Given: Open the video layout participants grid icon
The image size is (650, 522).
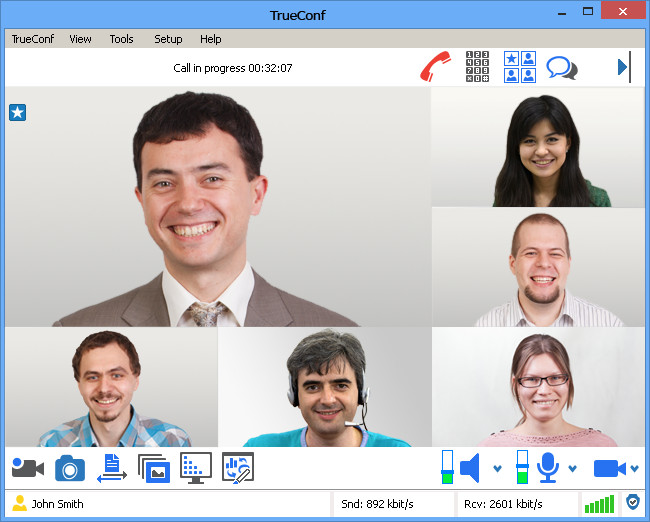Looking at the screenshot, I should (x=520, y=67).
